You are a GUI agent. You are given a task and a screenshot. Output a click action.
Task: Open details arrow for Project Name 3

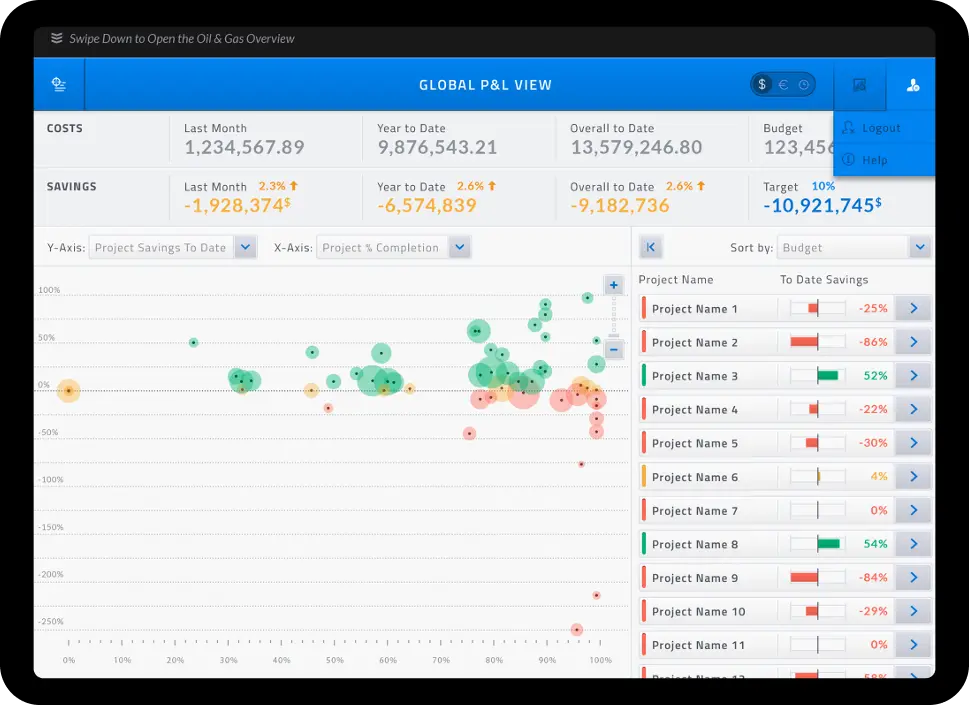(913, 376)
